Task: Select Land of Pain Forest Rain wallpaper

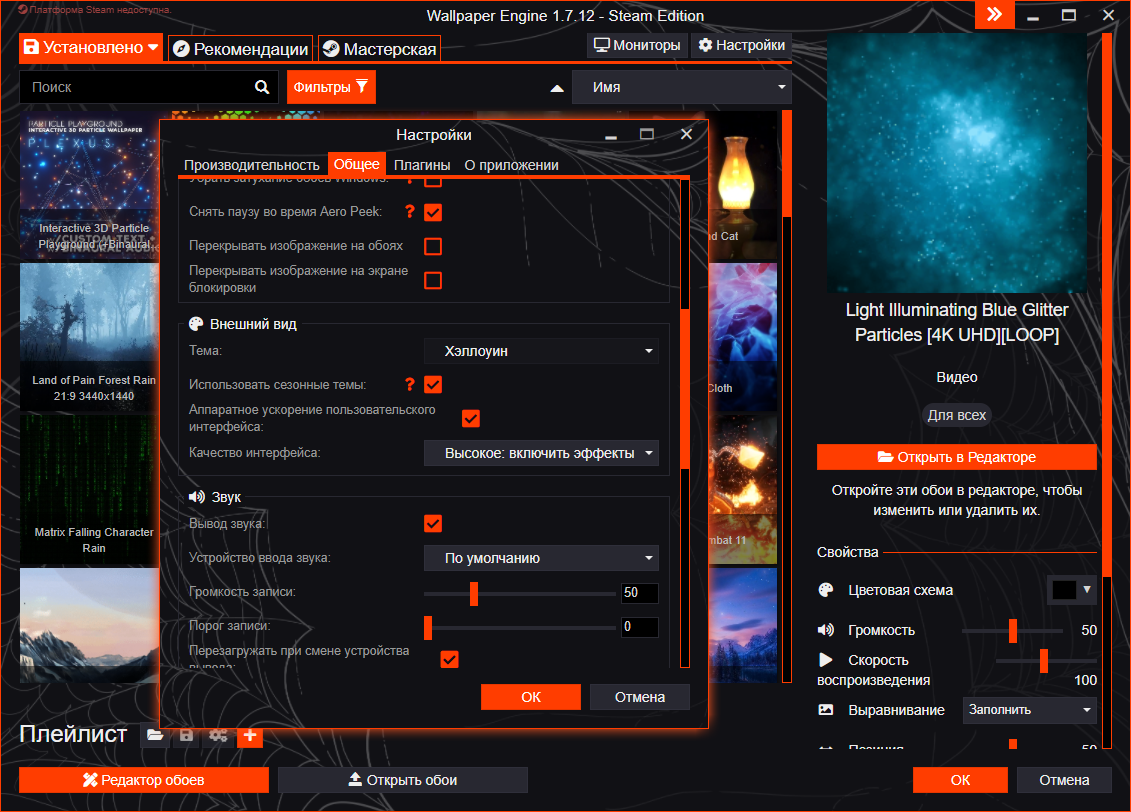Action: pyautogui.click(x=89, y=337)
